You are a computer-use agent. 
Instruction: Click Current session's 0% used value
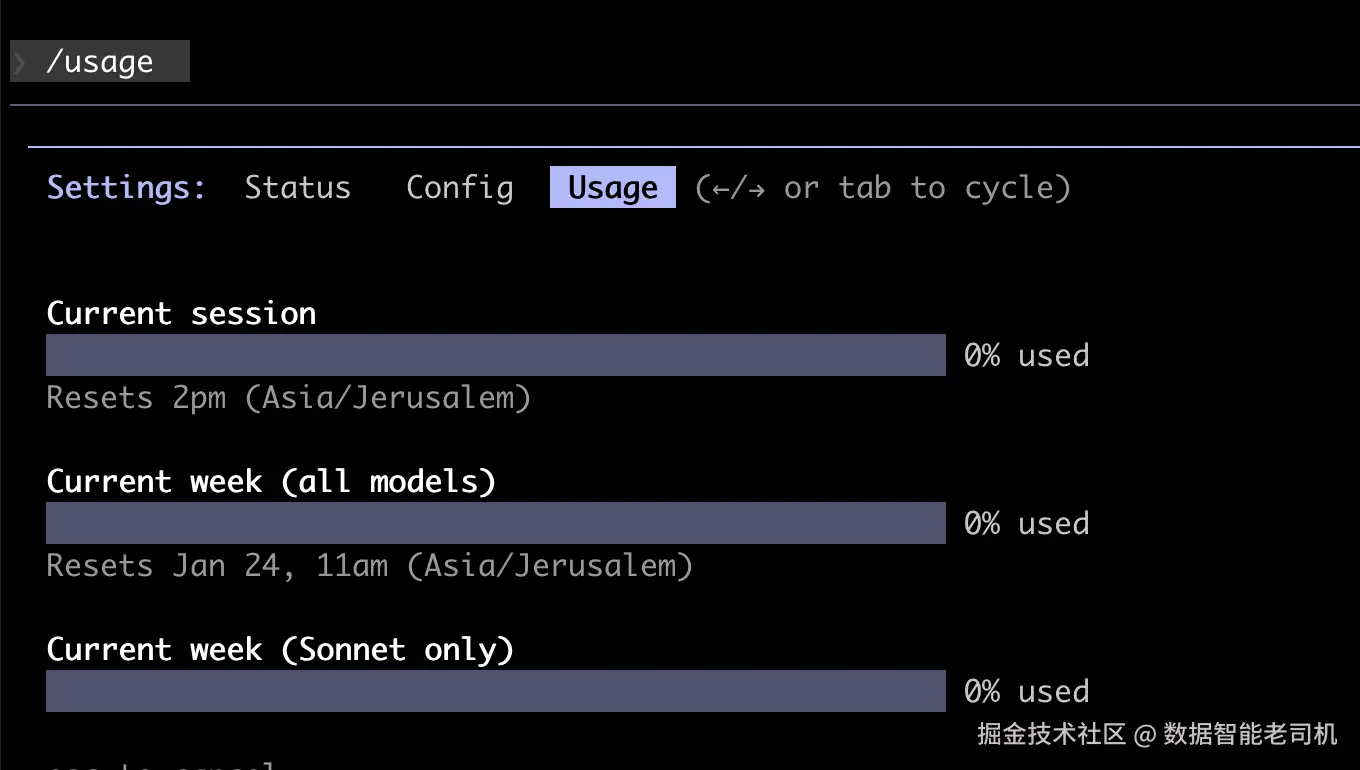1026,356
